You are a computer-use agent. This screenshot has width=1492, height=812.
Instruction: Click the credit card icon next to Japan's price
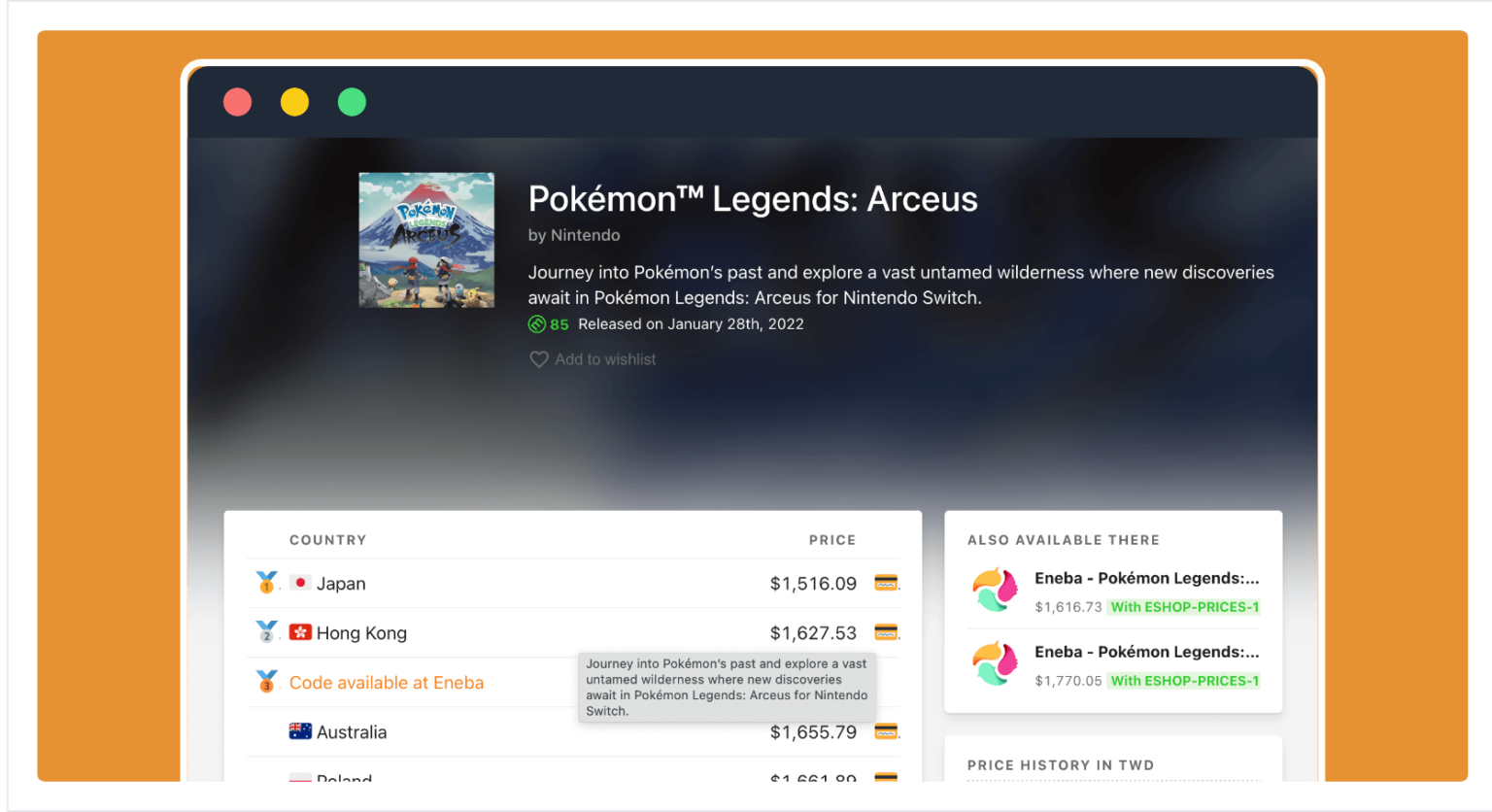885,583
